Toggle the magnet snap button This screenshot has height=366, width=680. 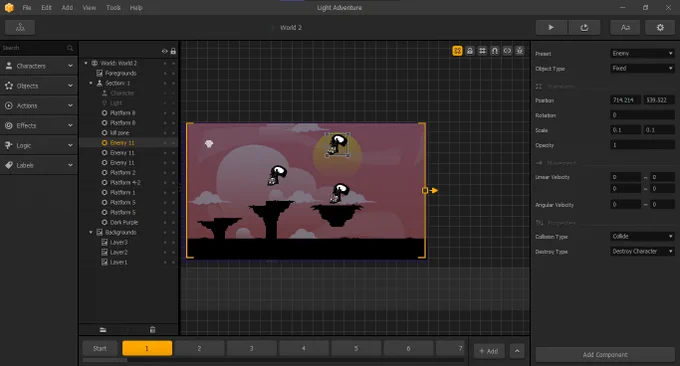click(x=494, y=51)
